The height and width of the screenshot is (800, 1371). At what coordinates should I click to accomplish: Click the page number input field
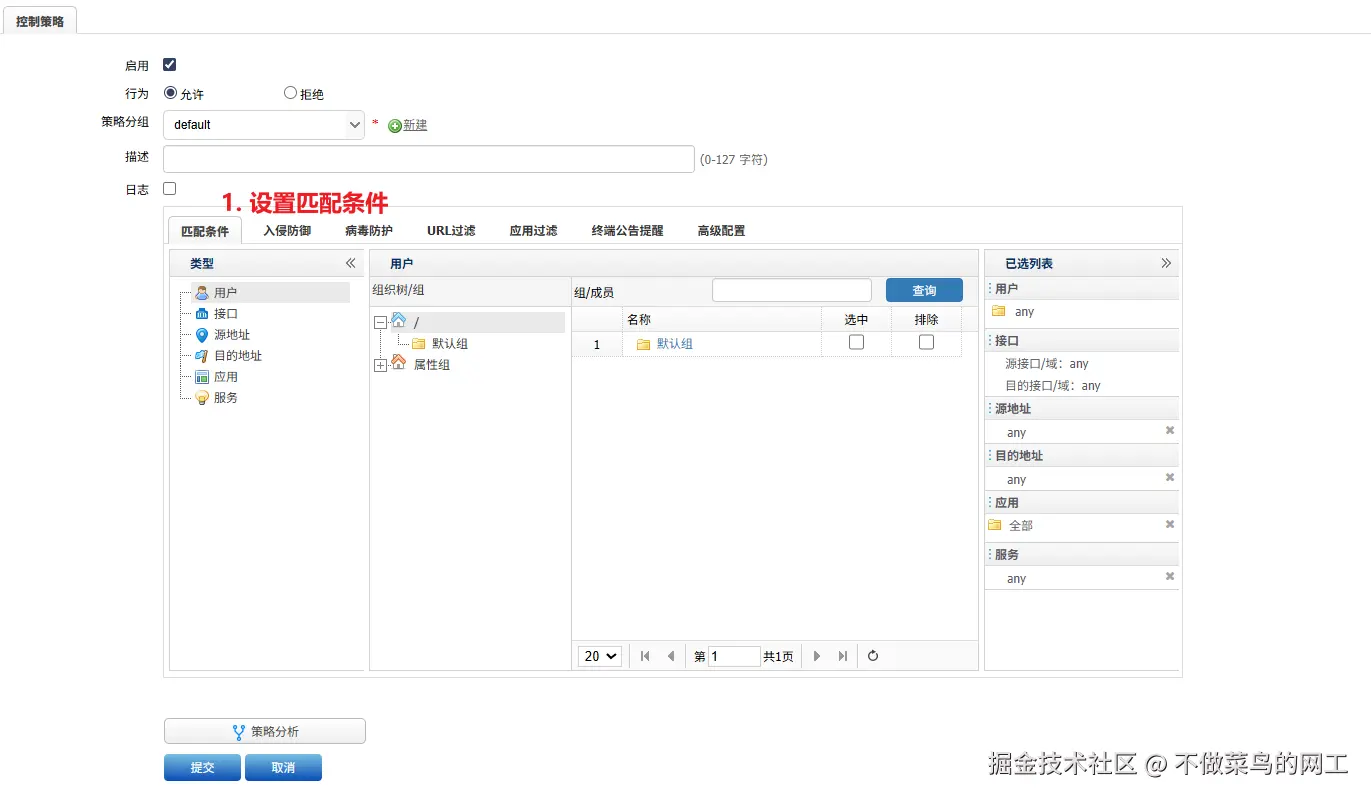[734, 656]
